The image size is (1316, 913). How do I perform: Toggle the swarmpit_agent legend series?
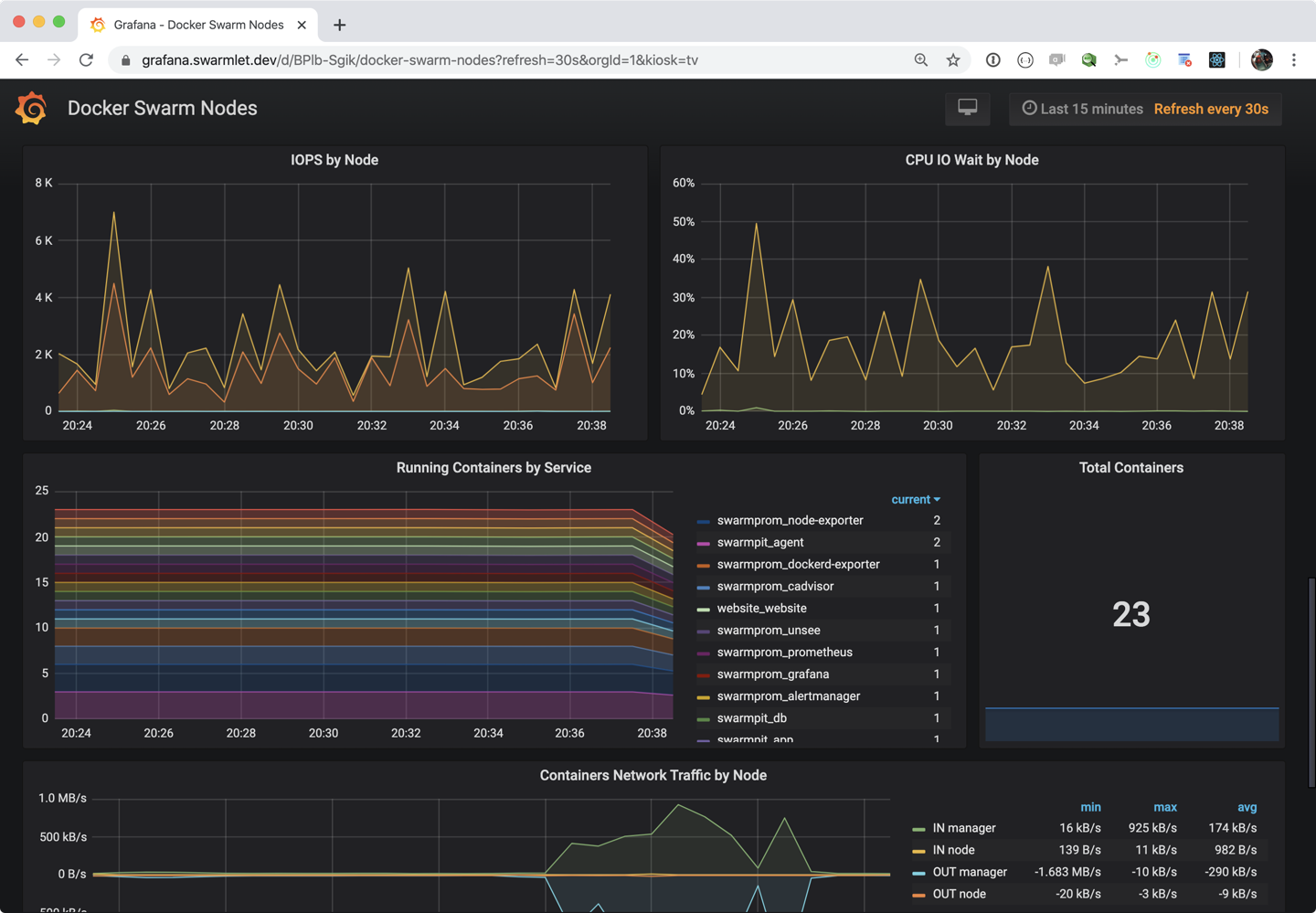[759, 542]
